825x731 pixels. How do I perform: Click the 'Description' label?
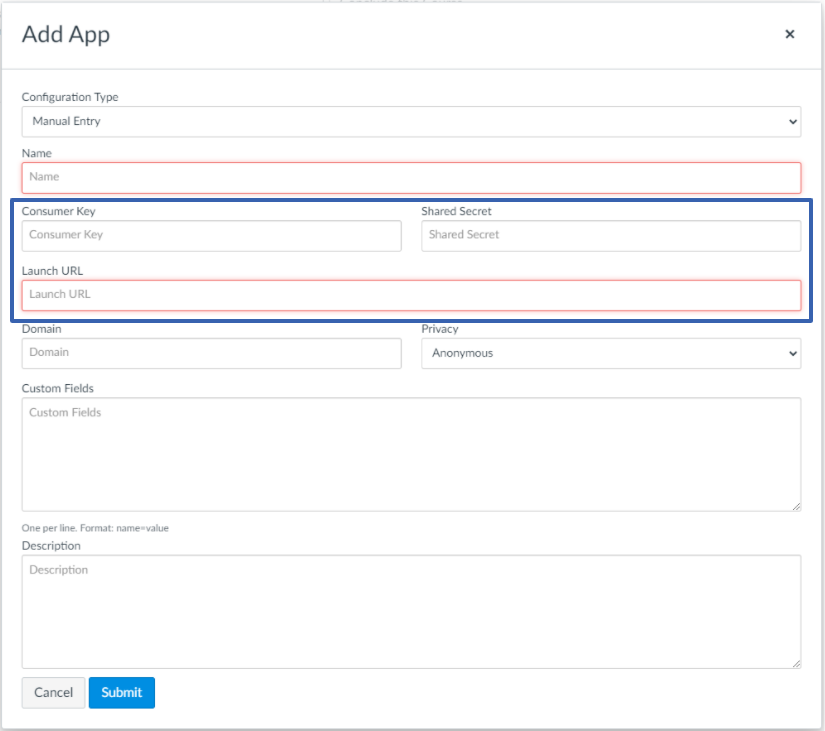(51, 546)
